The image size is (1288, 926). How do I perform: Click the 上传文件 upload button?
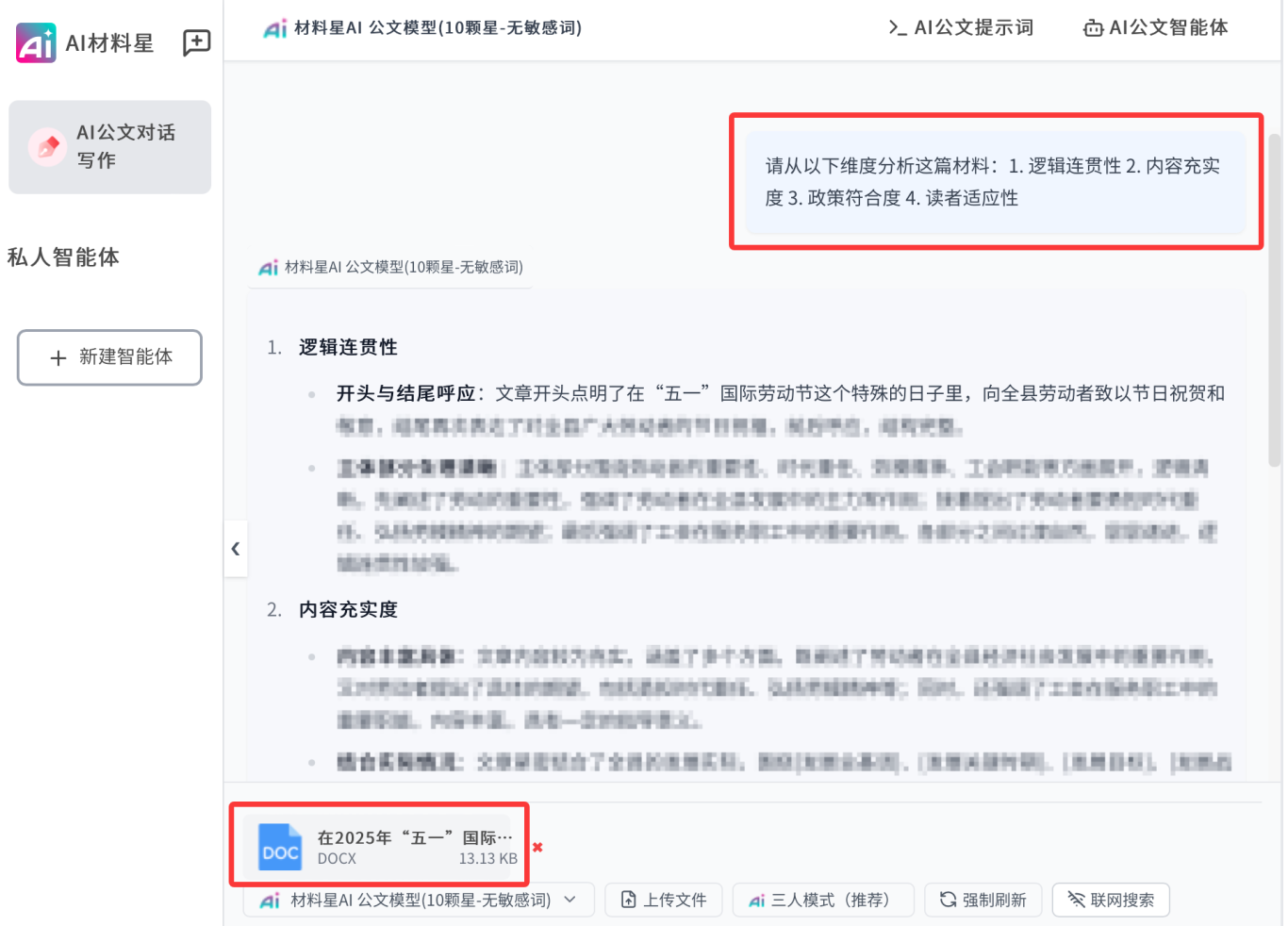[664, 901]
